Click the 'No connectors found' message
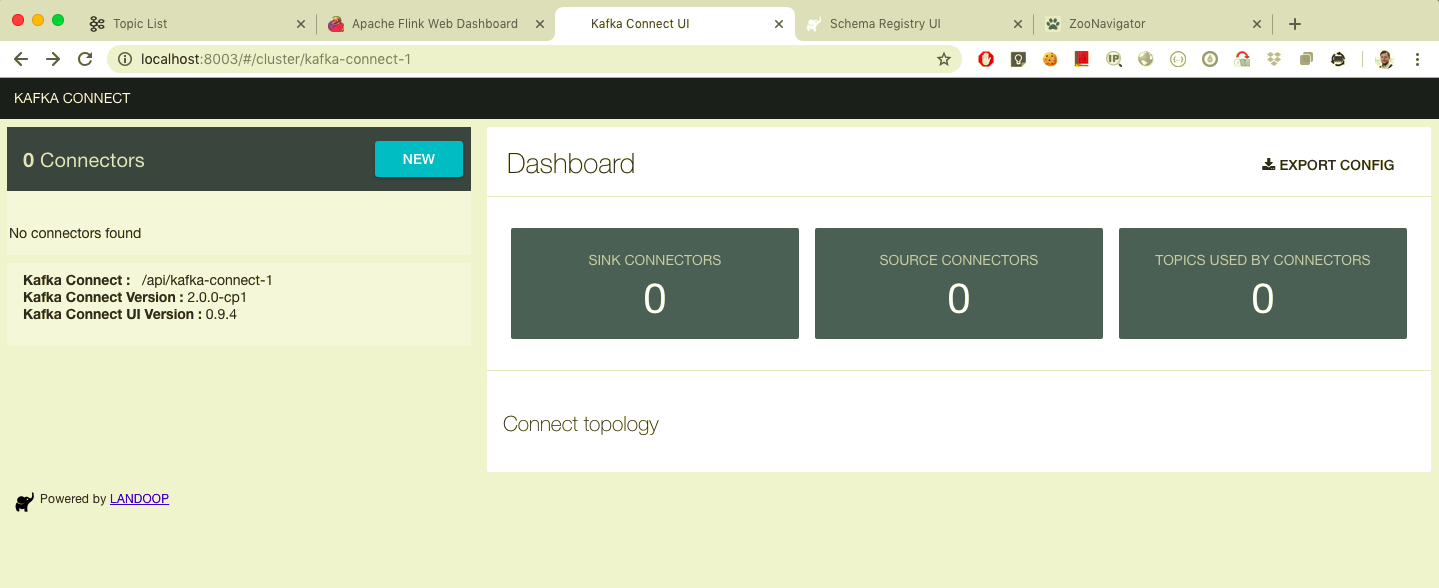This screenshot has width=1439, height=588. (x=75, y=233)
